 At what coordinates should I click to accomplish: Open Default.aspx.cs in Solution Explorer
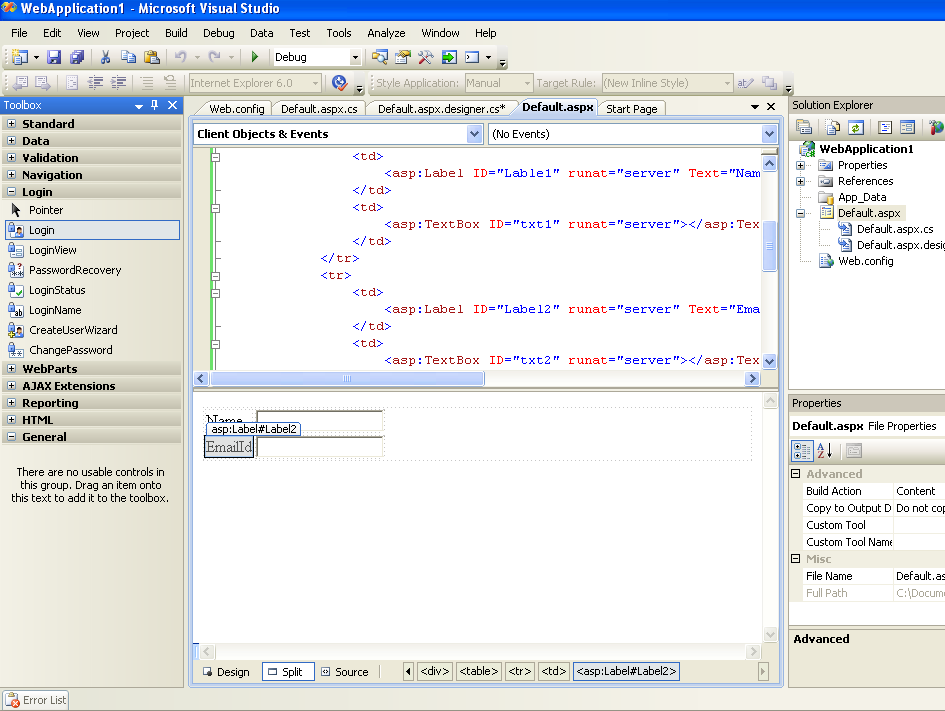coord(894,229)
